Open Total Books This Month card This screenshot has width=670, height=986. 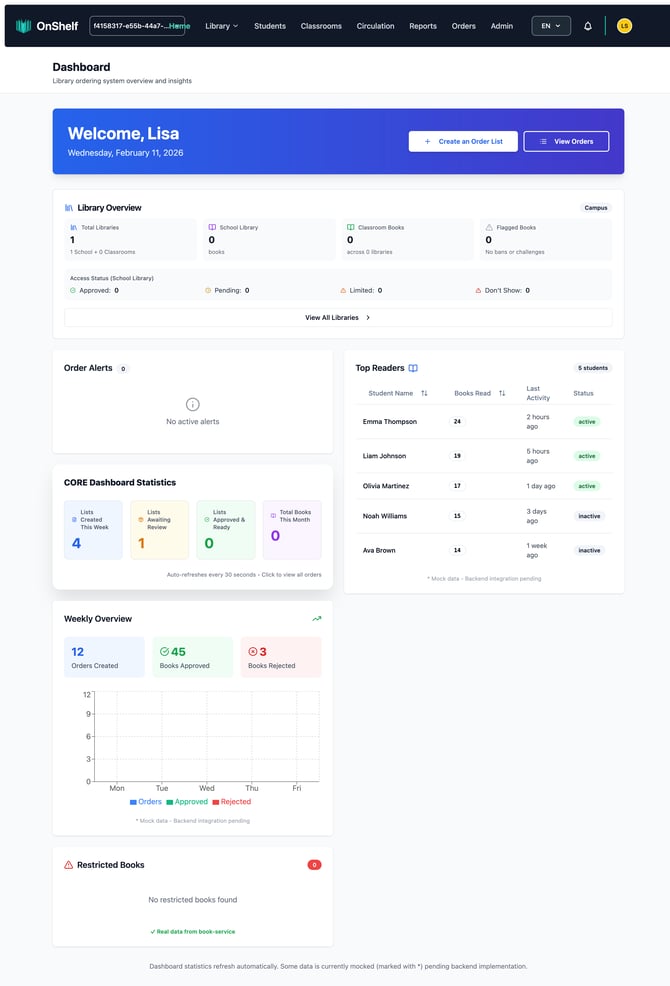click(x=292, y=530)
